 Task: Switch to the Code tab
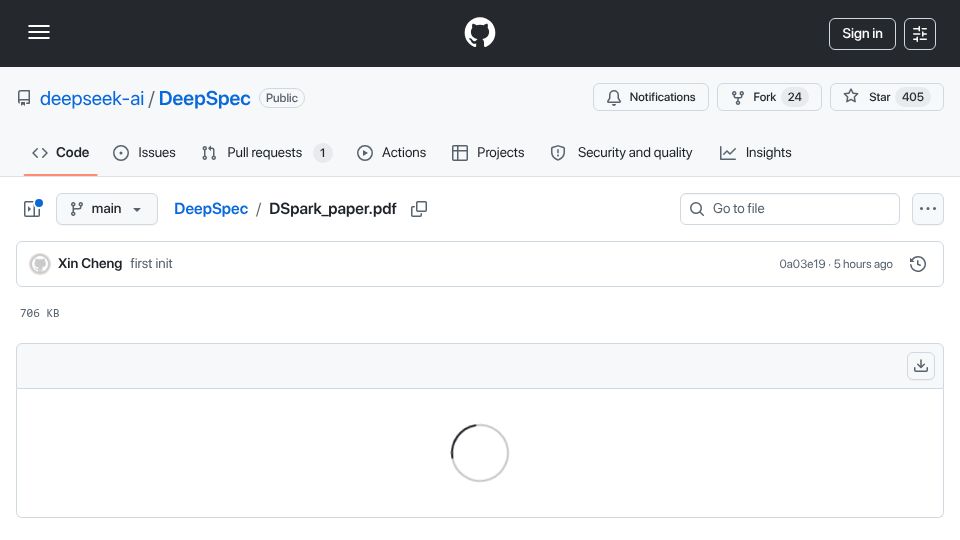click(61, 152)
